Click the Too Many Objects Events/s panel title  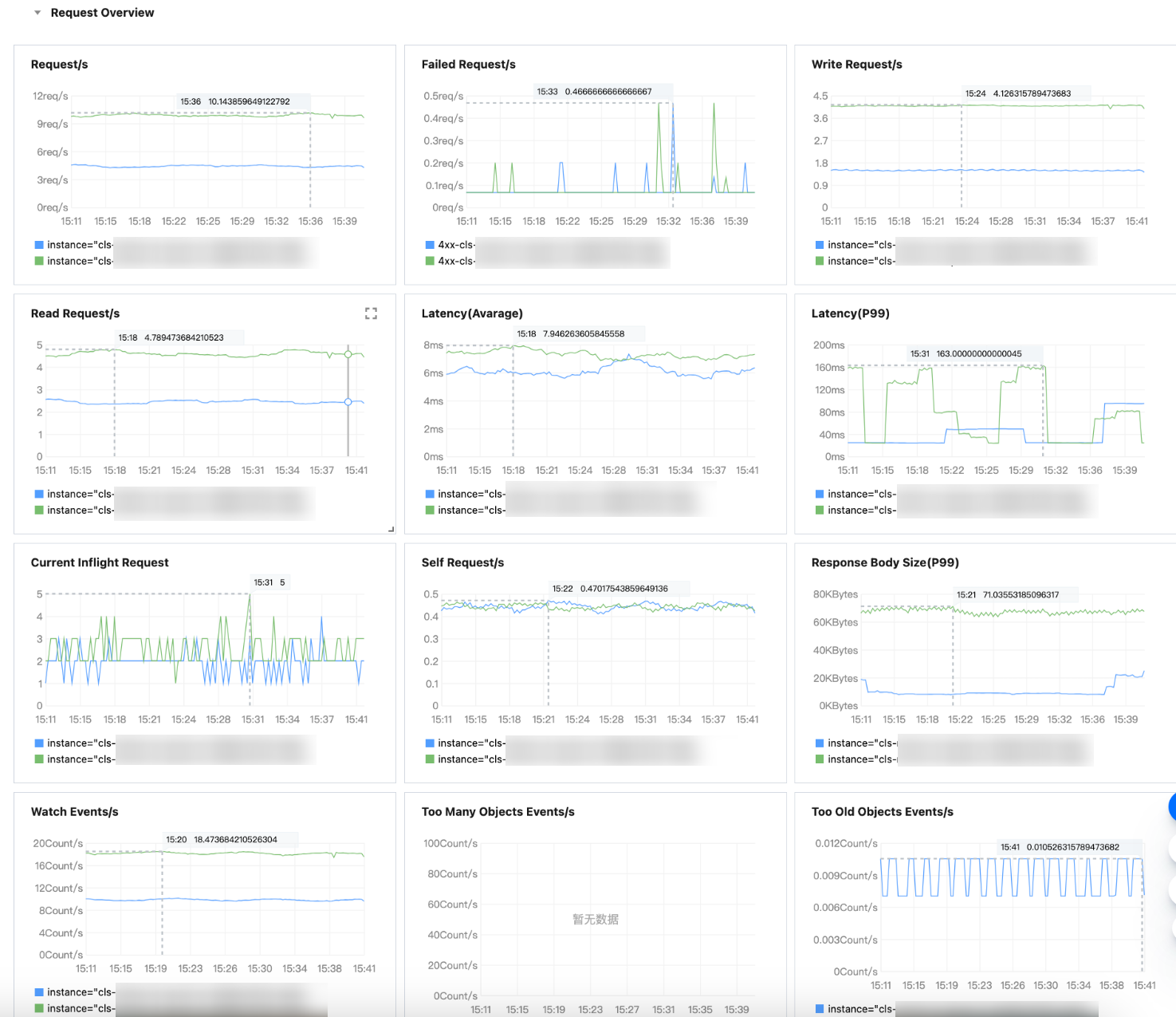498,812
